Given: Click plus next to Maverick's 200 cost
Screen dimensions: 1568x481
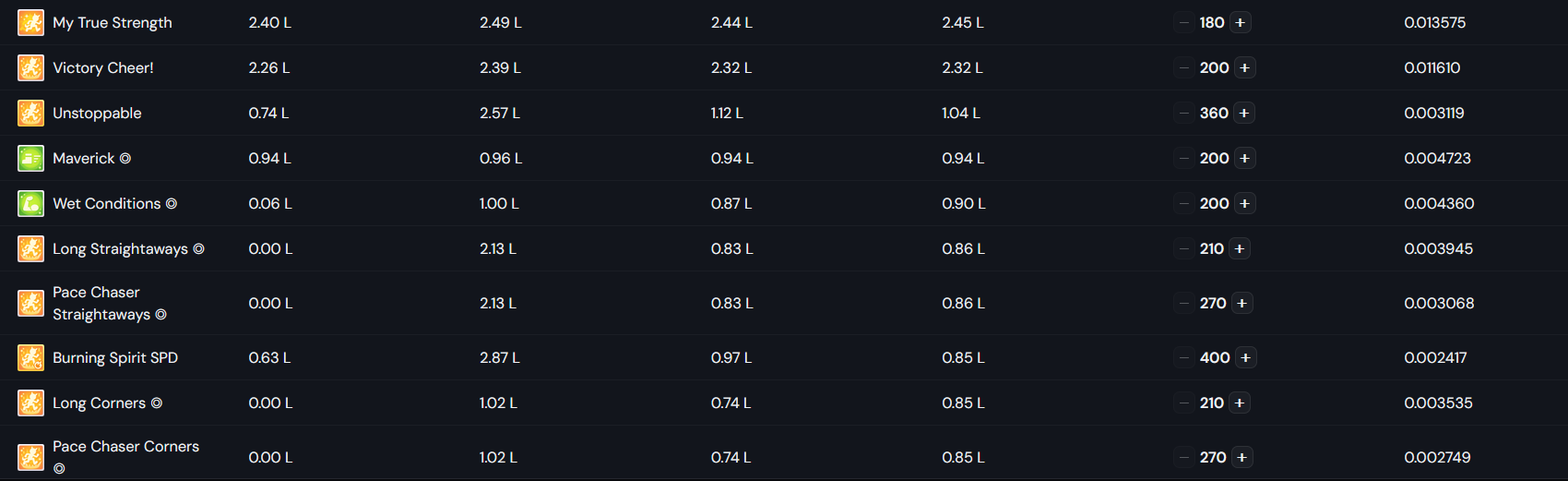Looking at the screenshot, I should [1245, 158].
